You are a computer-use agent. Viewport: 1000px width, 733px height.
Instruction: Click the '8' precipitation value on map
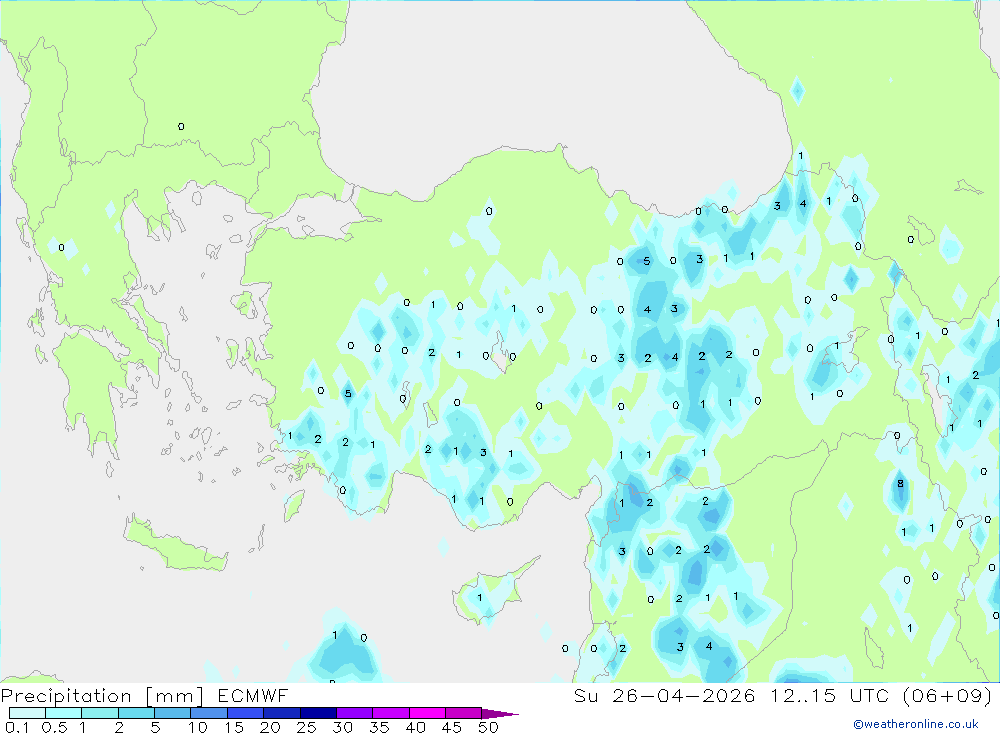901,484
